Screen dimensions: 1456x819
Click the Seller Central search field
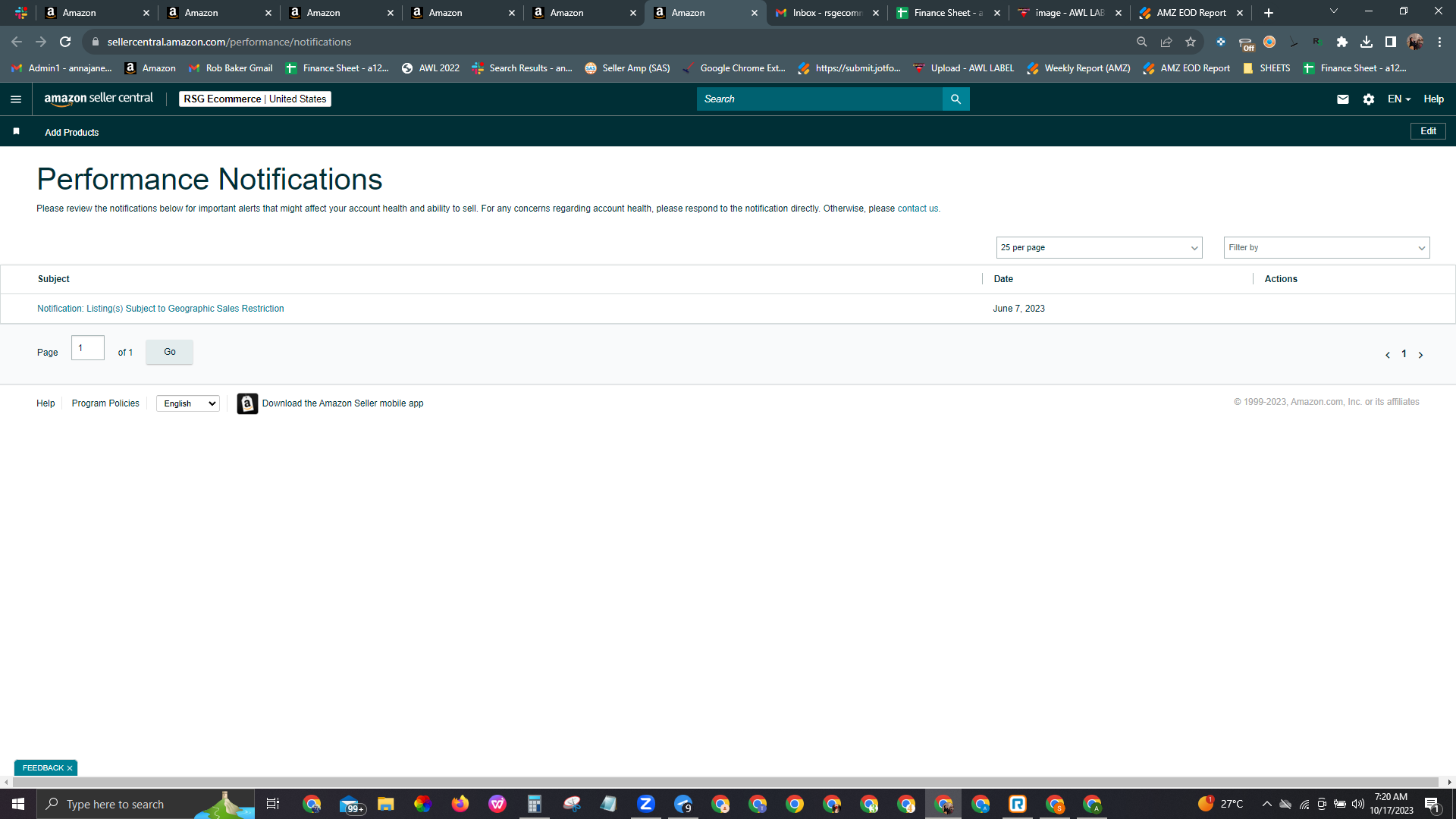[819, 99]
